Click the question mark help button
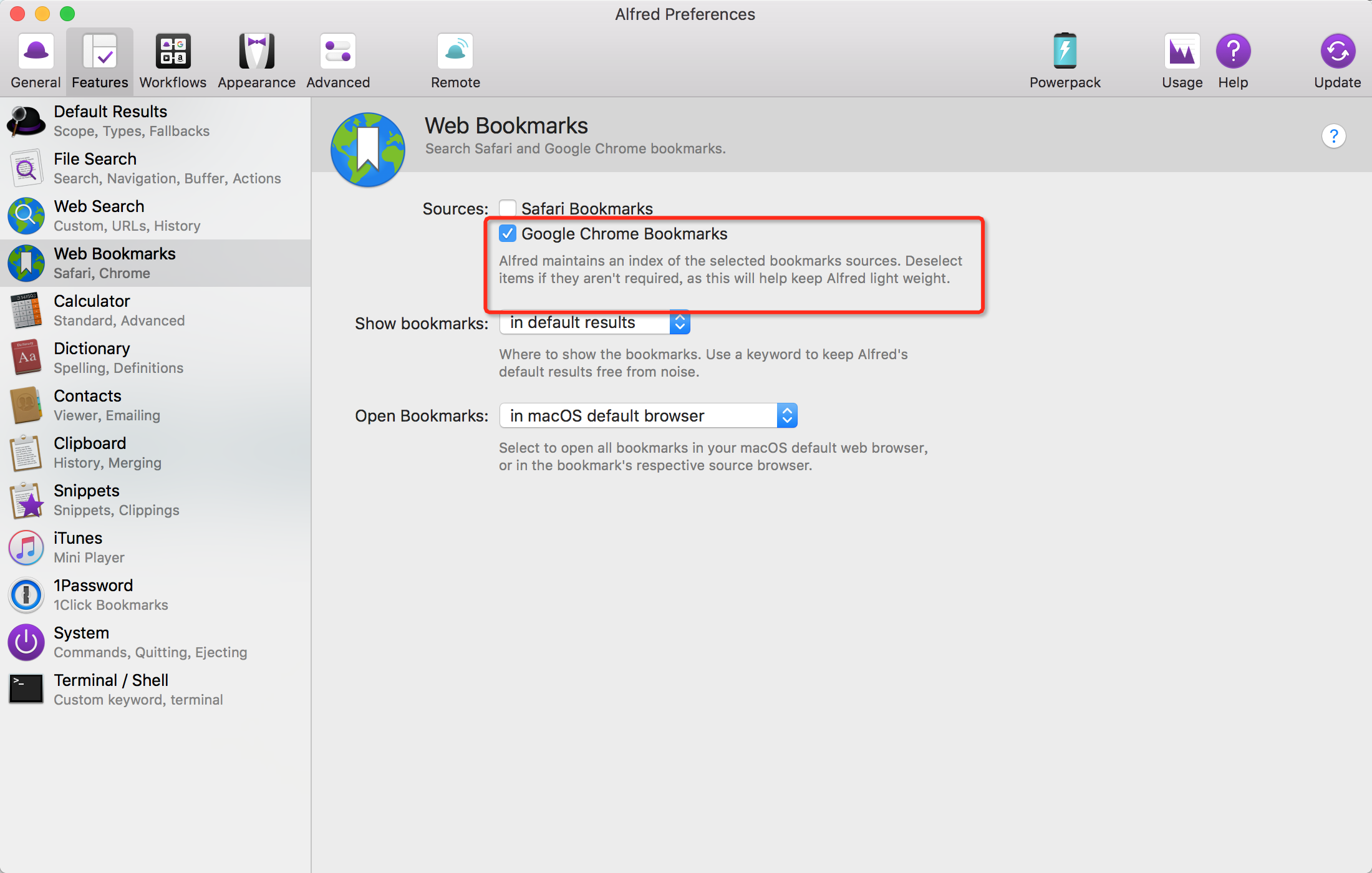 click(x=1333, y=136)
